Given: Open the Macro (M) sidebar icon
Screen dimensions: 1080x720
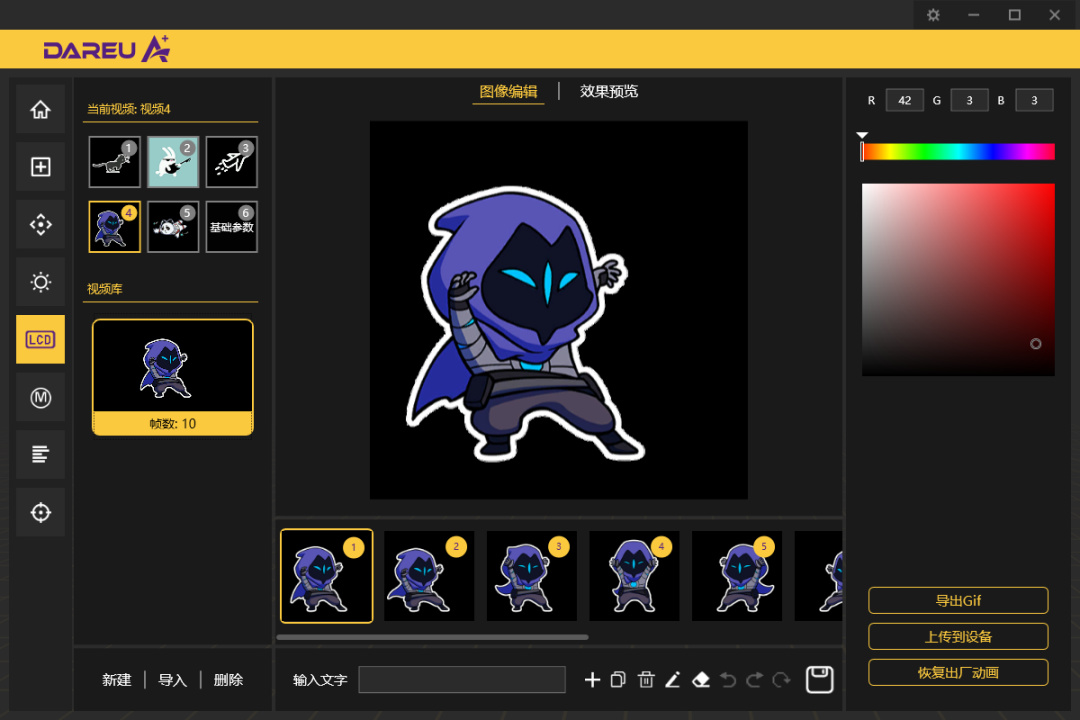Looking at the screenshot, I should click(41, 398).
